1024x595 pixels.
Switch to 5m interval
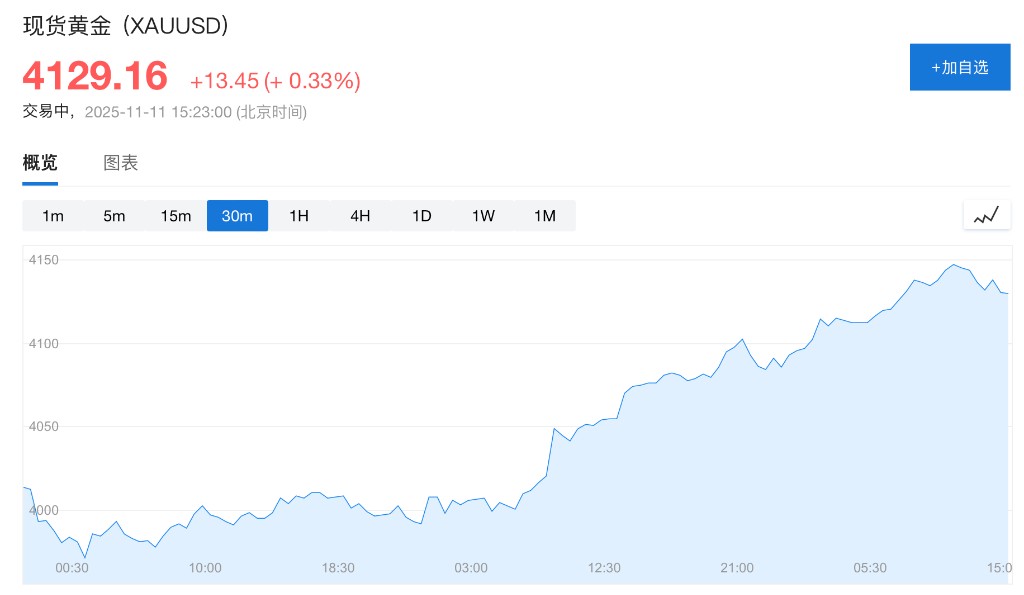tap(114, 216)
